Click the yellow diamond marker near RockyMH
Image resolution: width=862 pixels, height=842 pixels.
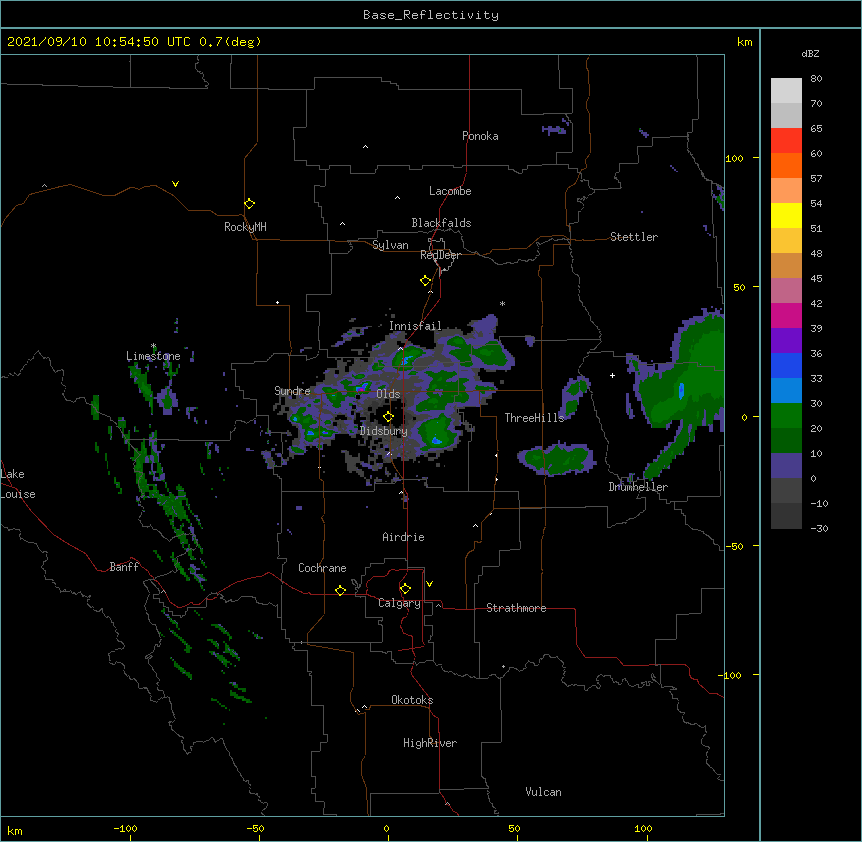250,204
